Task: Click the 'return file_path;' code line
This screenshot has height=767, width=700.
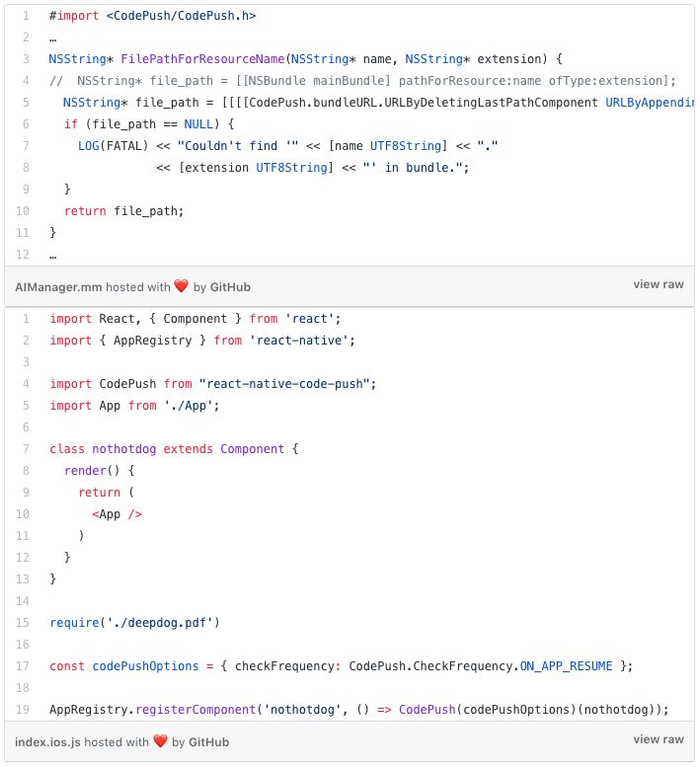Action: (124, 211)
